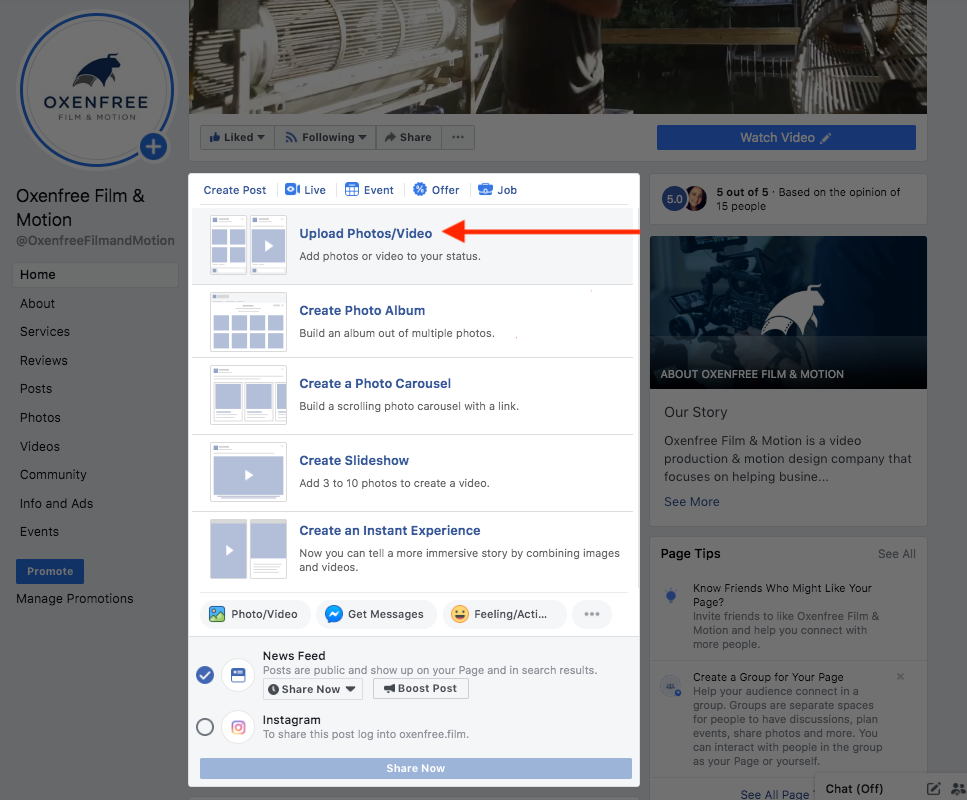The width and height of the screenshot is (967, 800).
Task: Open the Share Now schedule dropdown
Action: 313,689
